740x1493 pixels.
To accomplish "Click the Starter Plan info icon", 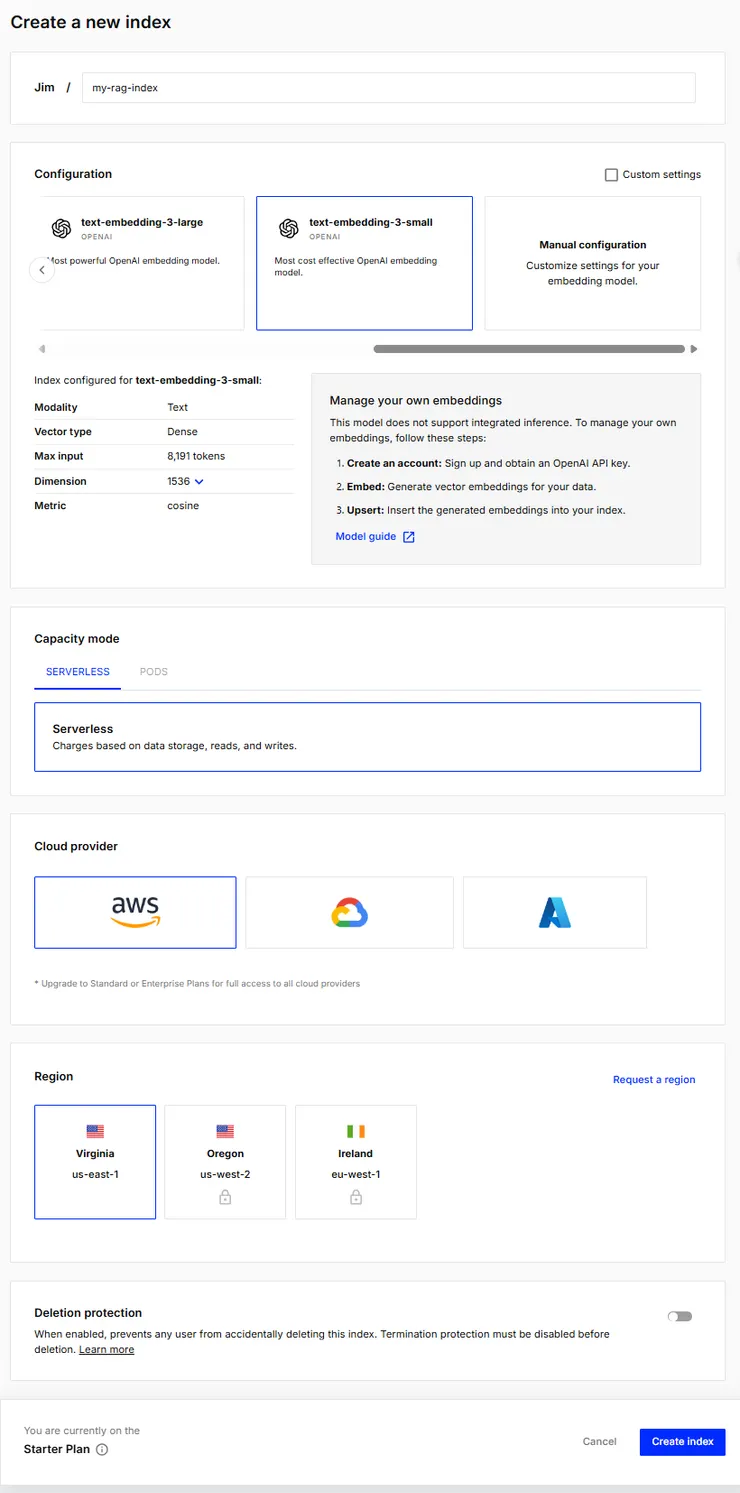I will [x=102, y=1449].
